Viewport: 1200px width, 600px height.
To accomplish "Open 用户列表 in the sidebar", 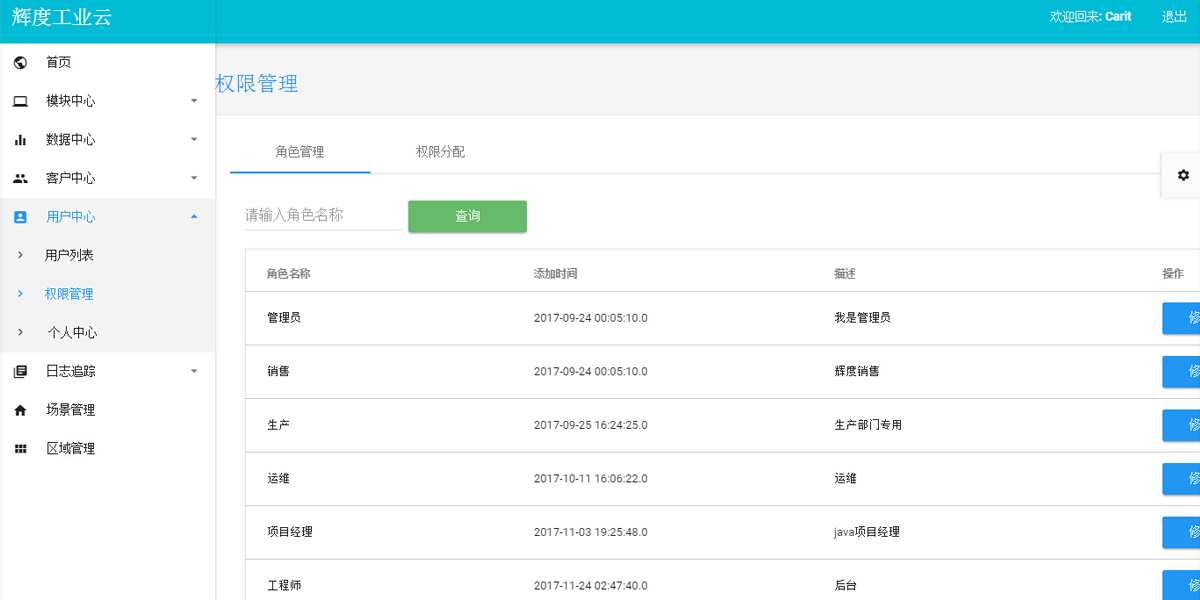I will (x=69, y=255).
